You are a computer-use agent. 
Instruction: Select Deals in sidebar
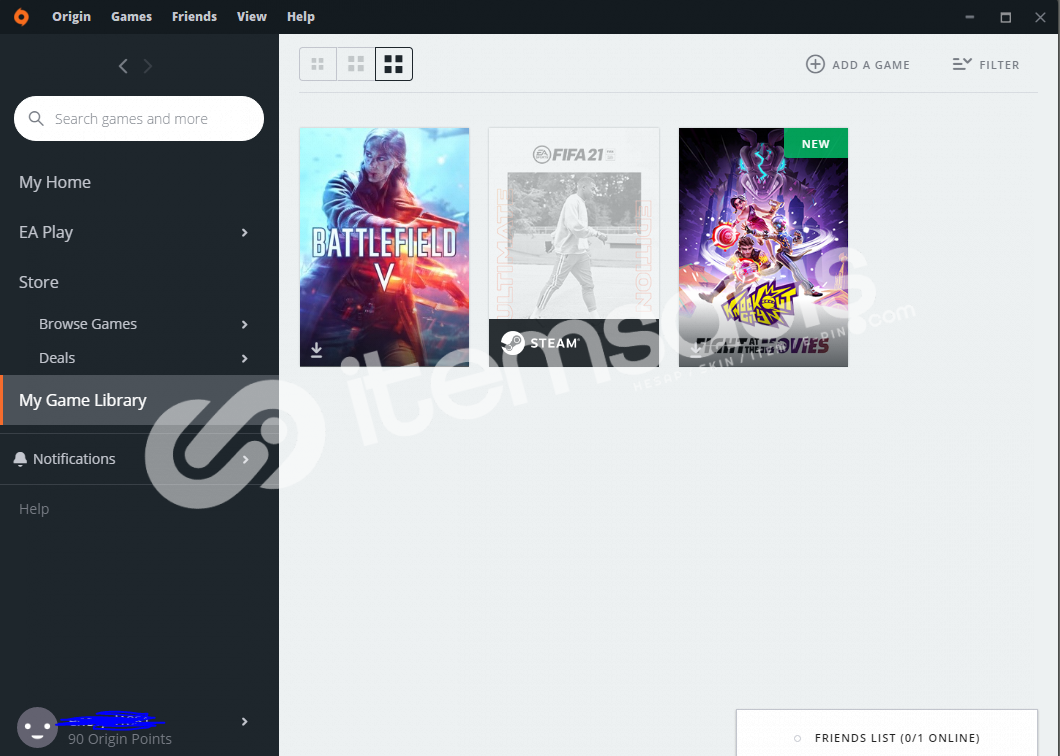(x=57, y=358)
